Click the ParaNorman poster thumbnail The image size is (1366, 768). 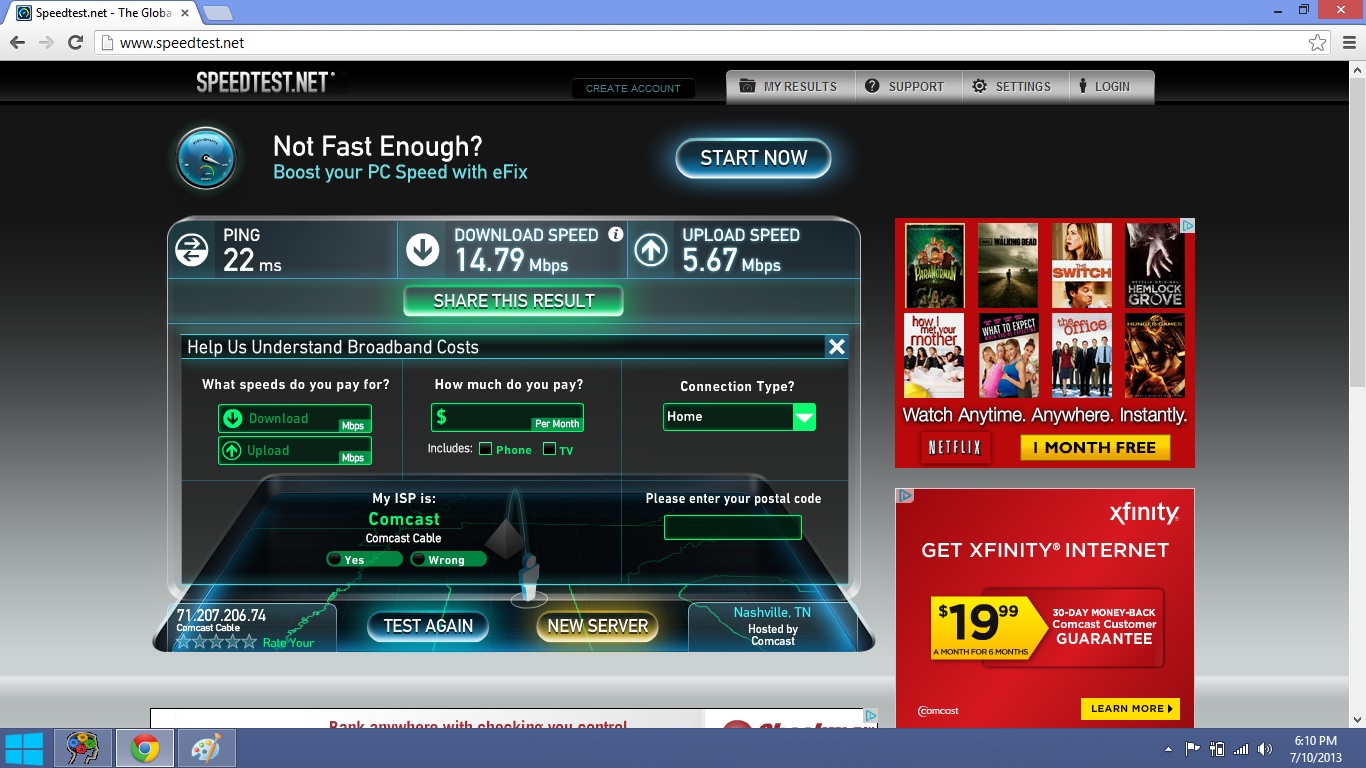point(934,265)
